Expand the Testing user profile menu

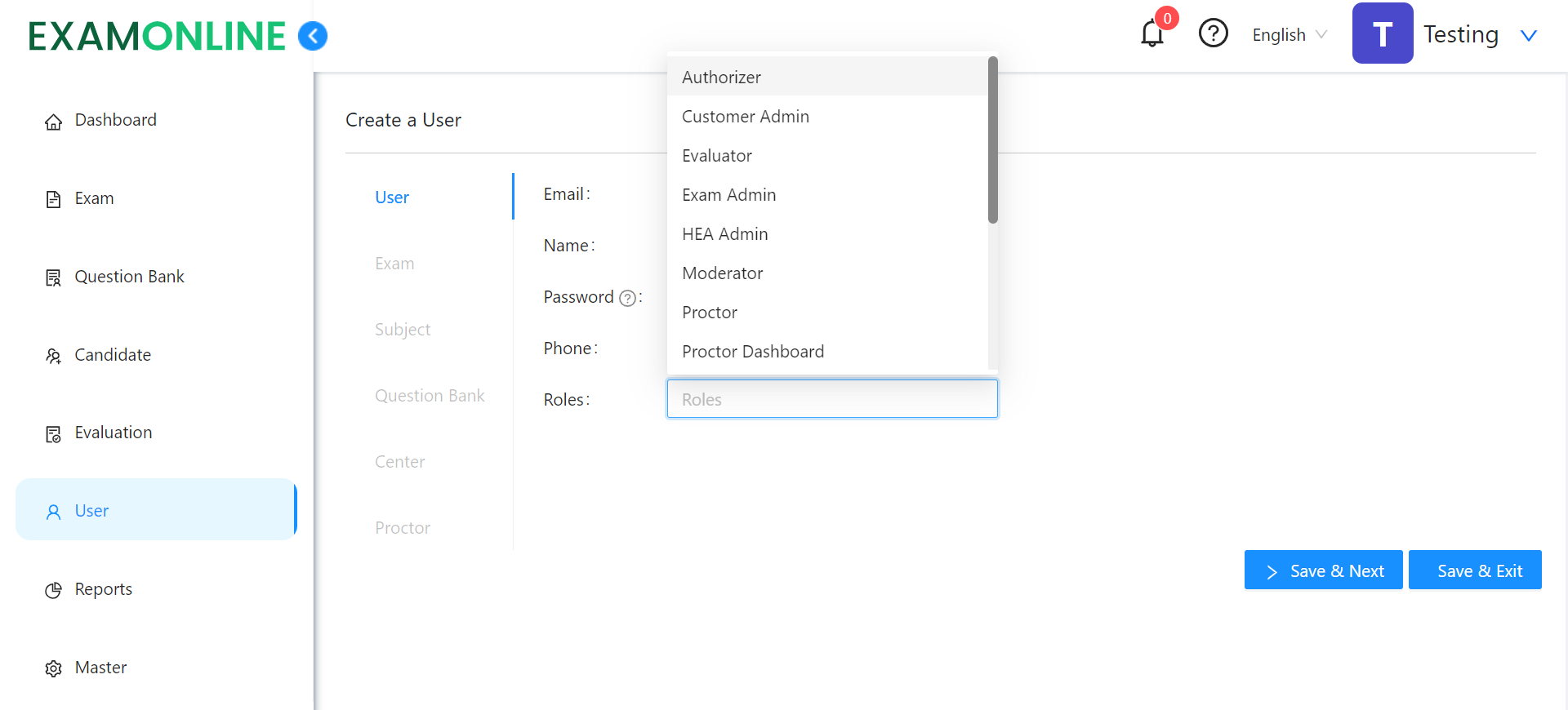click(x=1528, y=35)
